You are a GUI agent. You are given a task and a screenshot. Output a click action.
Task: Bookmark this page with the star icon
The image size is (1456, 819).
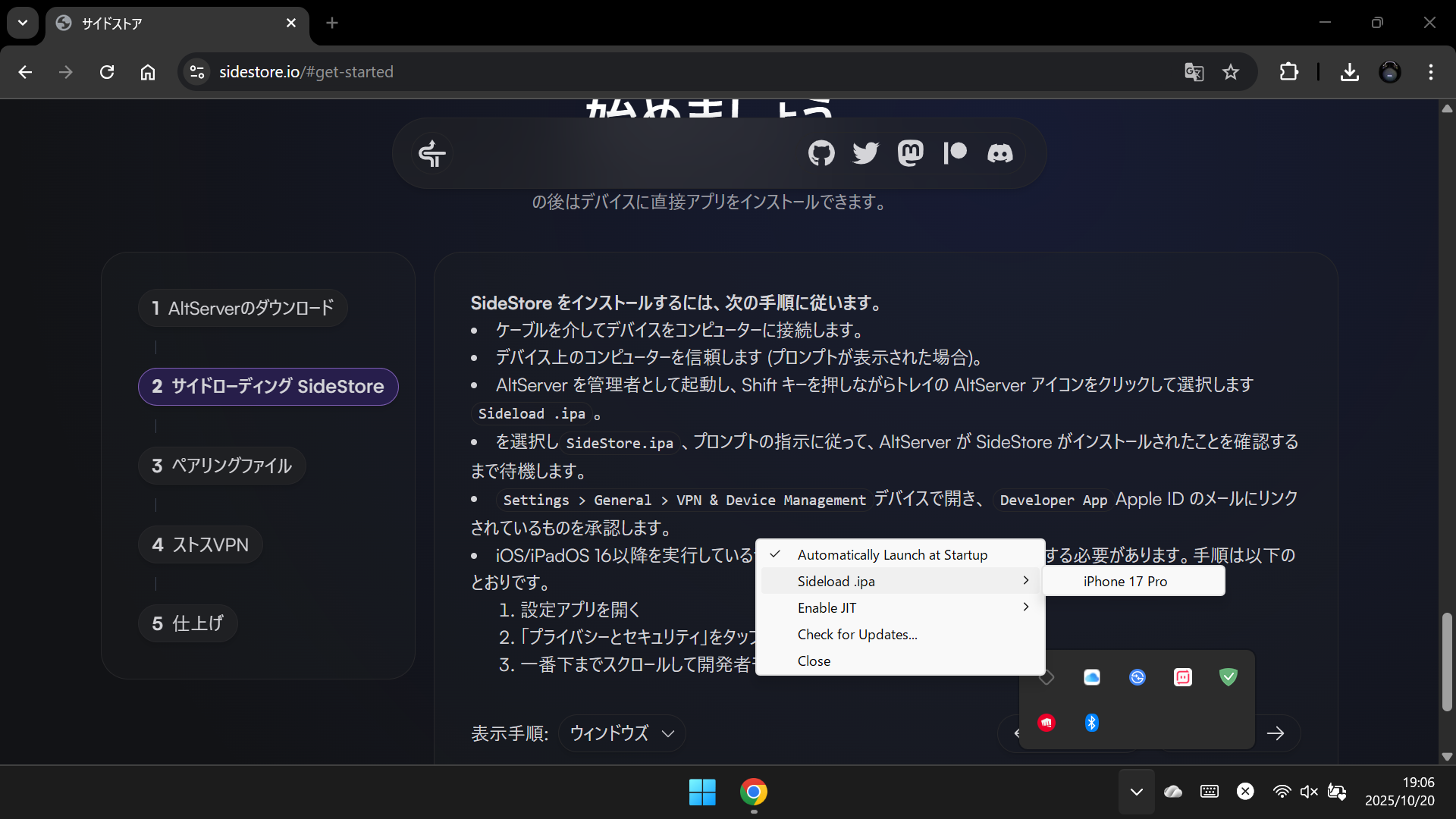(x=1231, y=72)
